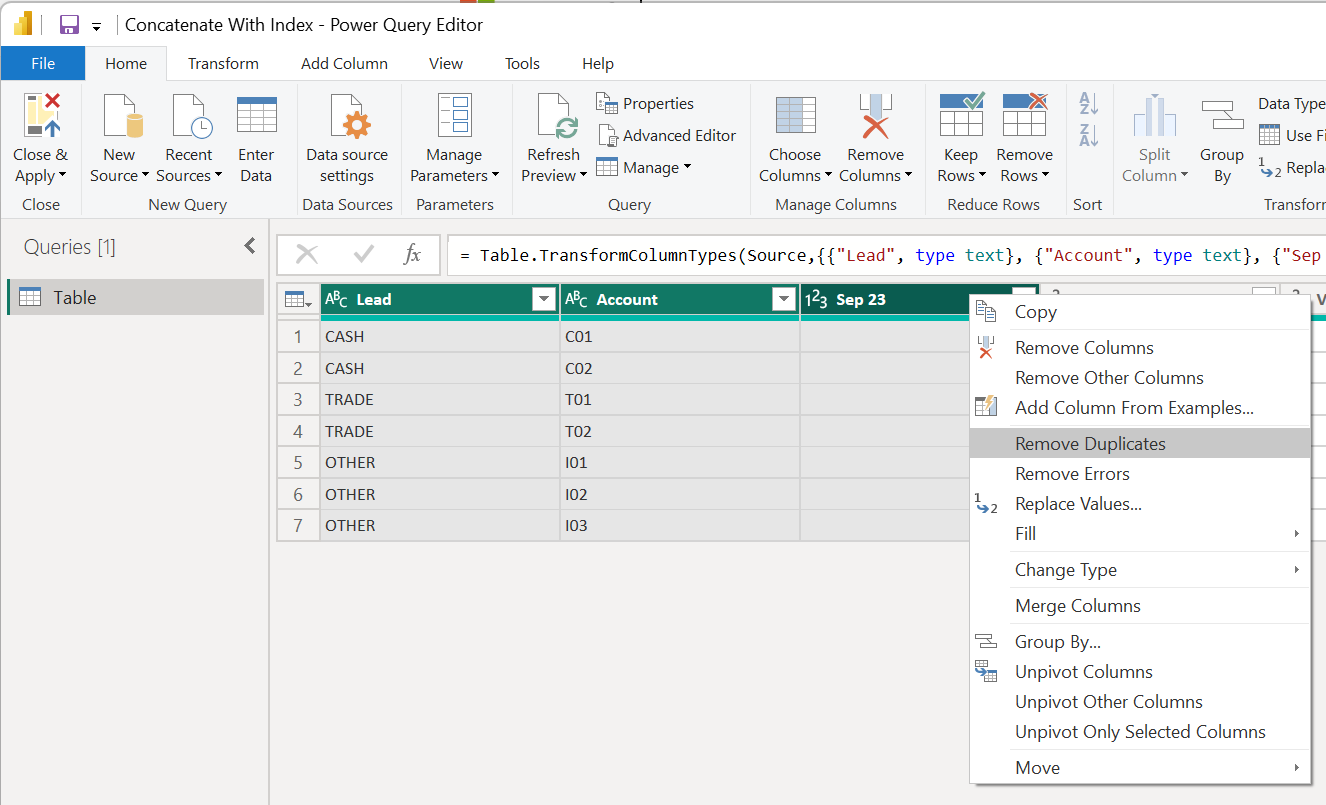Image resolution: width=1326 pixels, height=805 pixels.
Task: Sort ascending with the A-Z icon
Action: tap(1088, 102)
